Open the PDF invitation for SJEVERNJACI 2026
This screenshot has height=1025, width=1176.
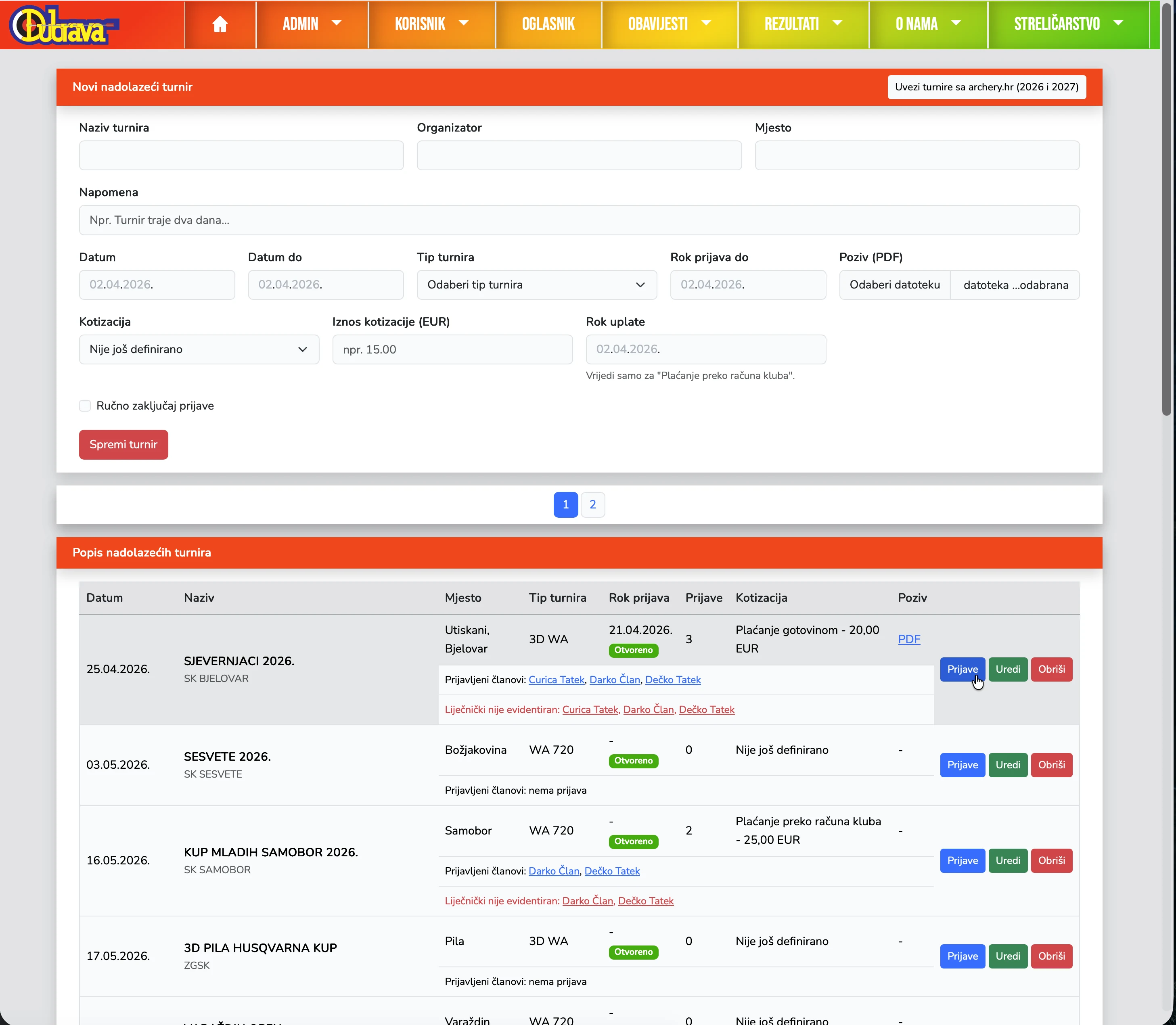pyautogui.click(x=909, y=639)
